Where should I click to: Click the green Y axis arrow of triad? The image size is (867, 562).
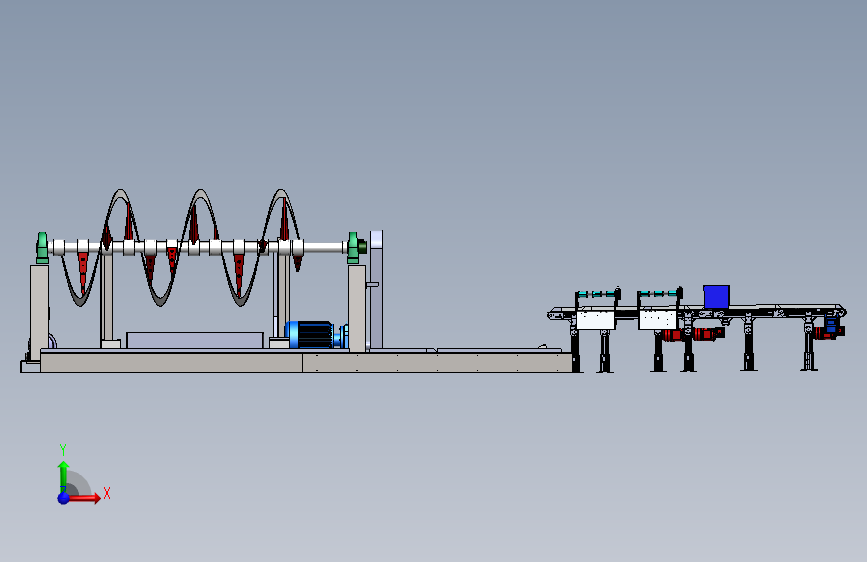[63, 476]
